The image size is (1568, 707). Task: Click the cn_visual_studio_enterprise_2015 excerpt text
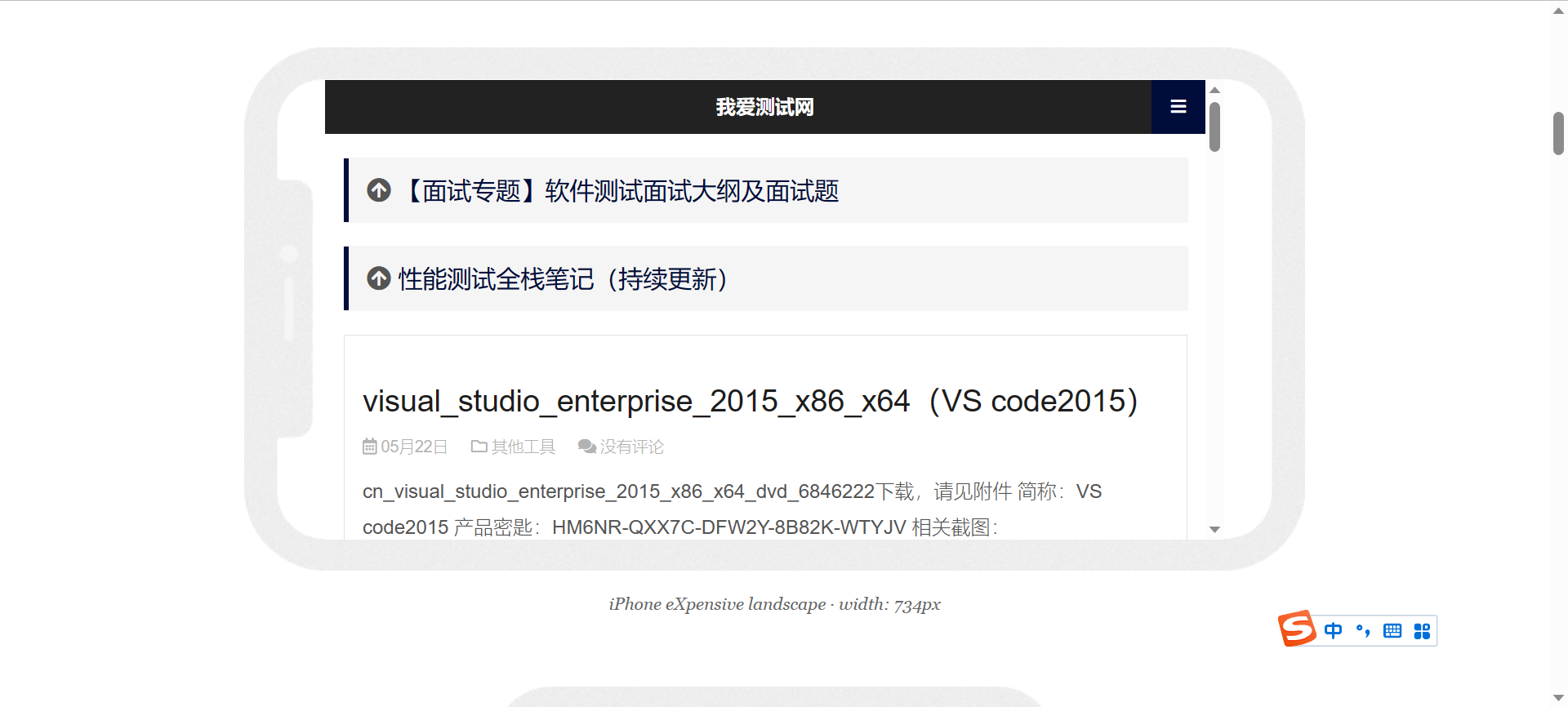(x=732, y=509)
